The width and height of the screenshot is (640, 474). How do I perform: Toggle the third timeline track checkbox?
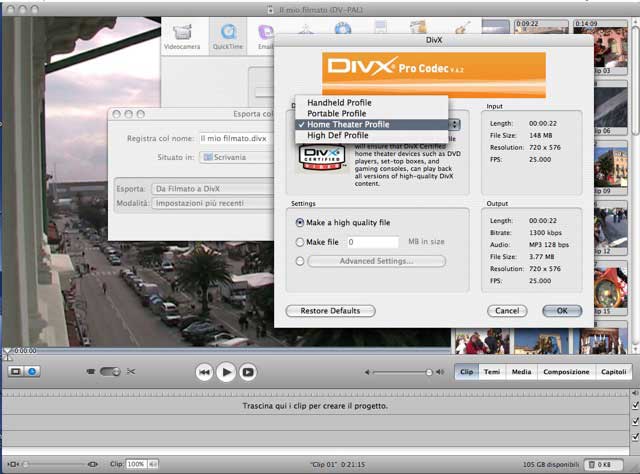(636, 437)
